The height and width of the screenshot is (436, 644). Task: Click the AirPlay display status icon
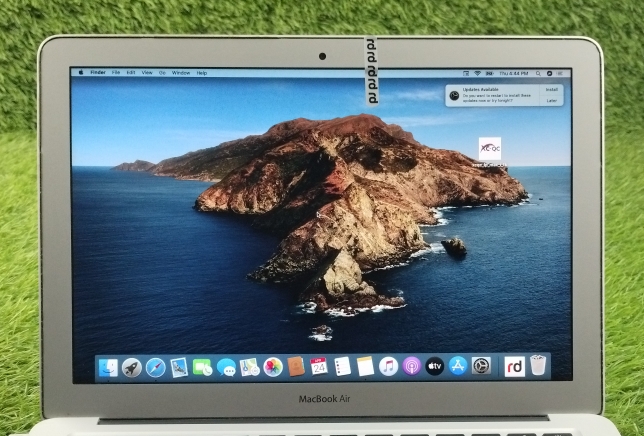[x=466, y=73]
